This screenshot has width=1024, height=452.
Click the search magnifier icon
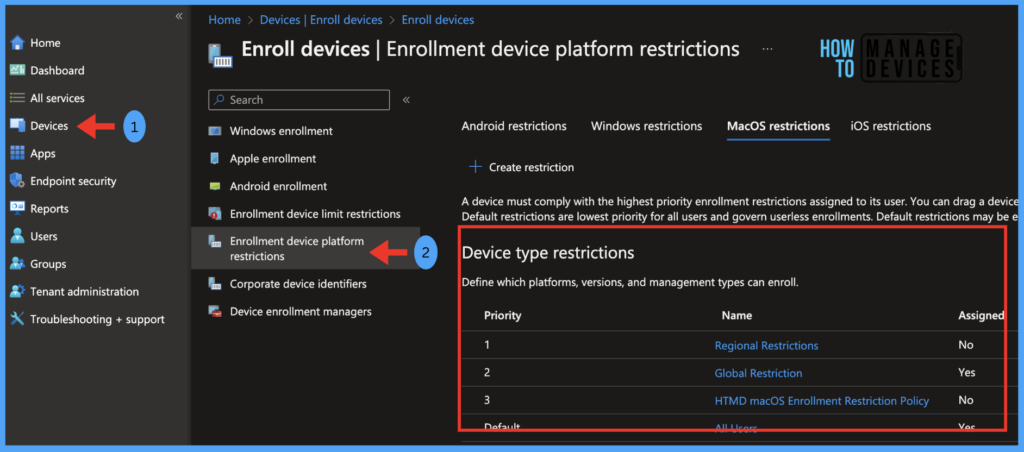coord(220,100)
